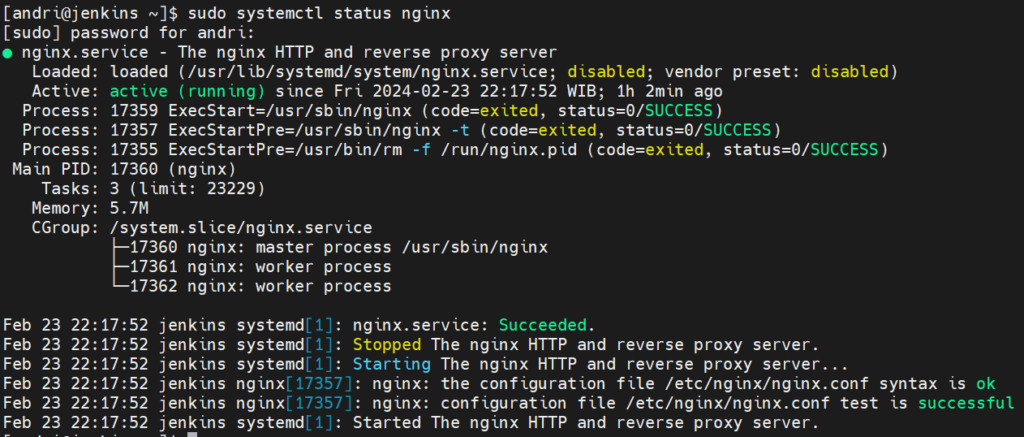
Task: Click the SUCCESS status on Process 17357 line
Action: (x=737, y=130)
